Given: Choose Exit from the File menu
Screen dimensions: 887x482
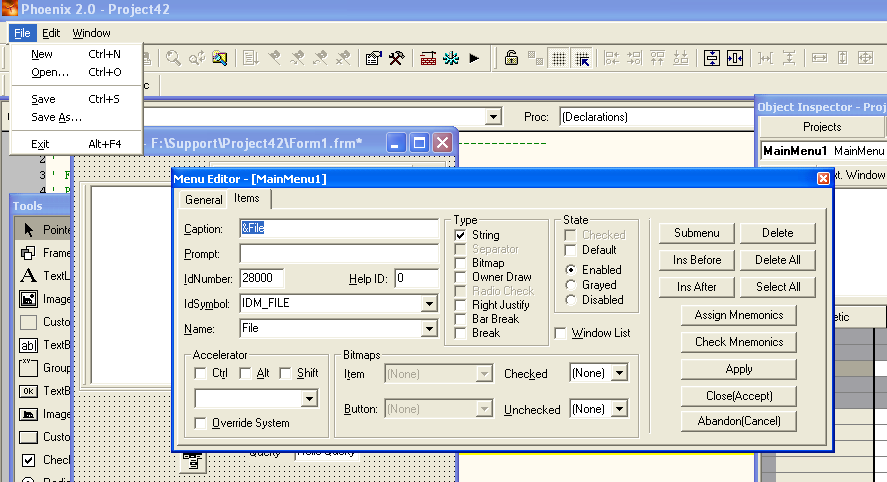Looking at the screenshot, I should (x=76, y=144).
